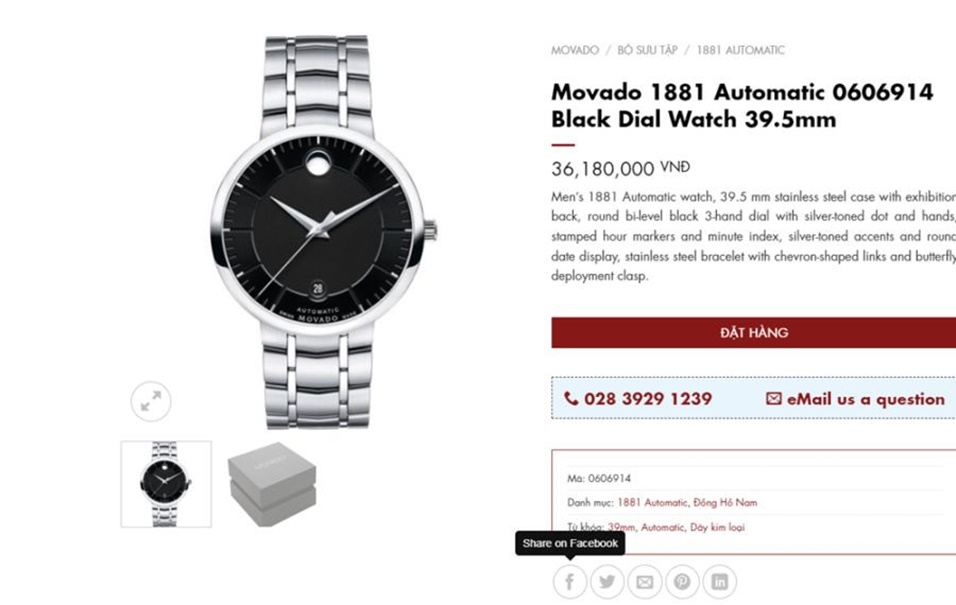Pin the product via Pinterest icon
This screenshot has width=956, height=605.
tap(682, 582)
